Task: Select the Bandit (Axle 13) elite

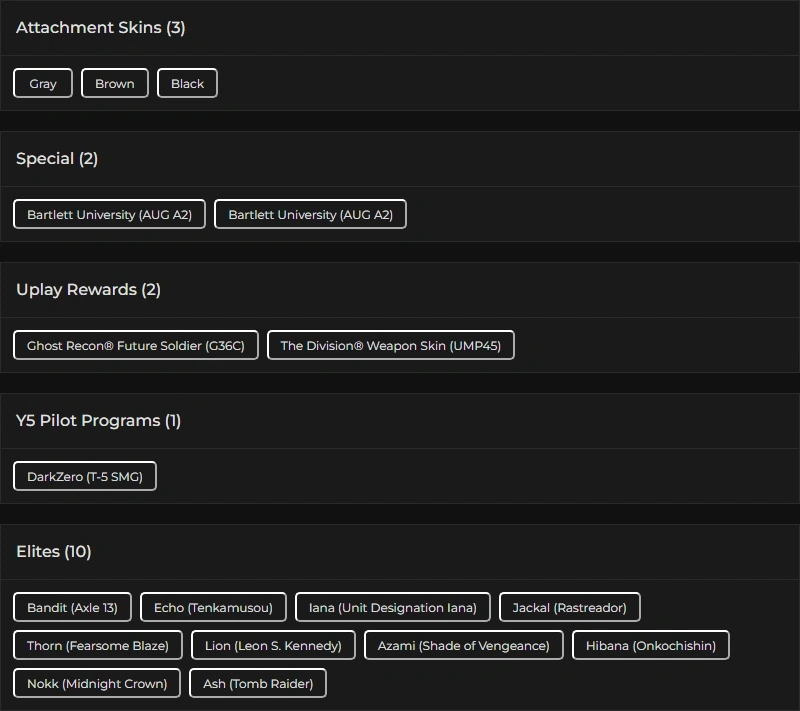Action: click(72, 607)
